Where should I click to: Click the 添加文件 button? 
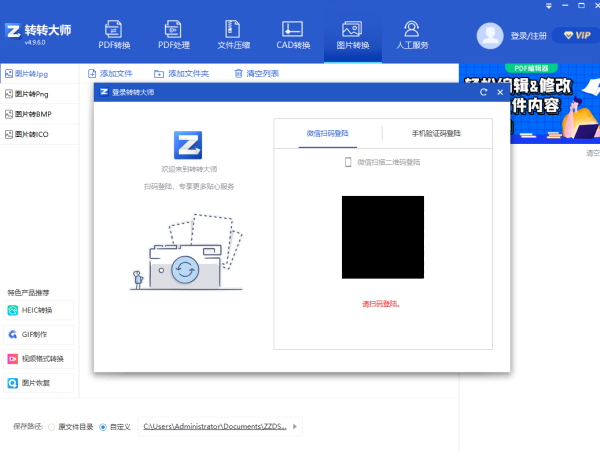110,73
